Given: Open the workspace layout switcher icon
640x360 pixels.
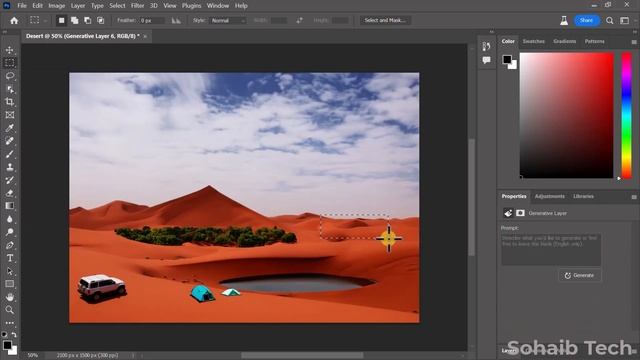Looking at the screenshot, I should click(x=624, y=20).
